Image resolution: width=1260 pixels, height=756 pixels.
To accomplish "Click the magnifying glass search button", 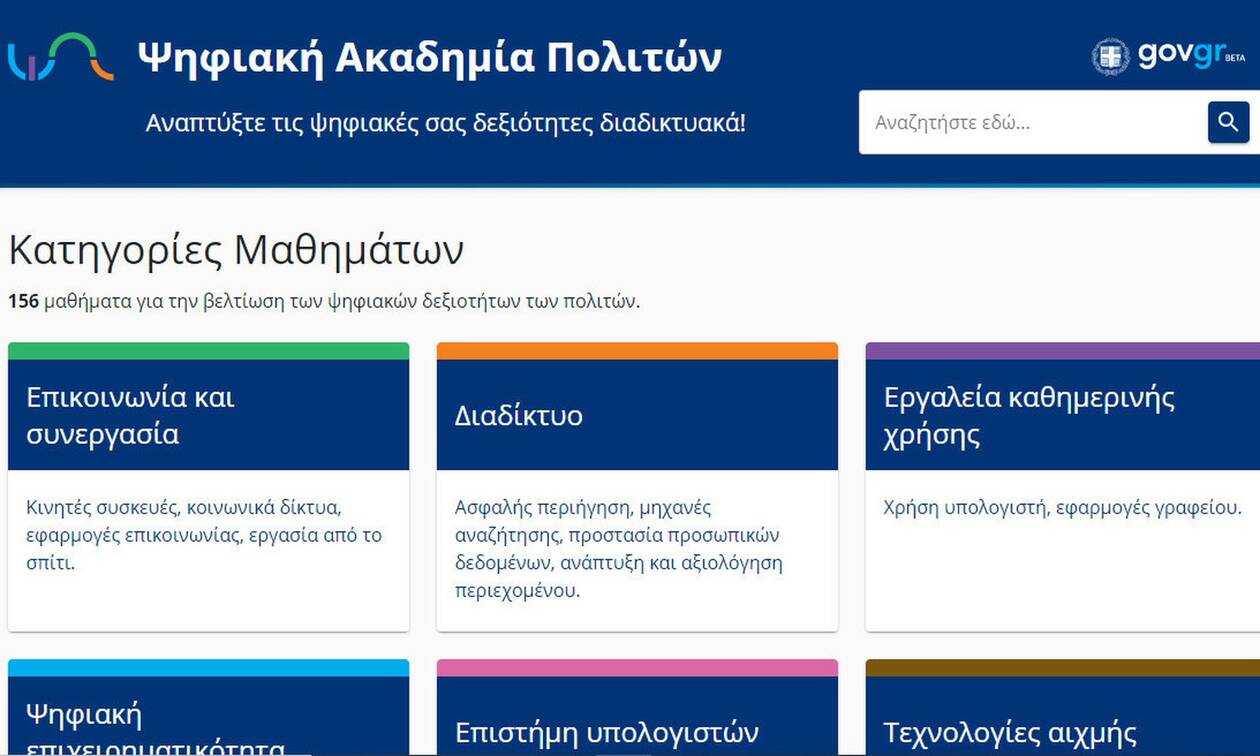I will tap(1228, 122).
